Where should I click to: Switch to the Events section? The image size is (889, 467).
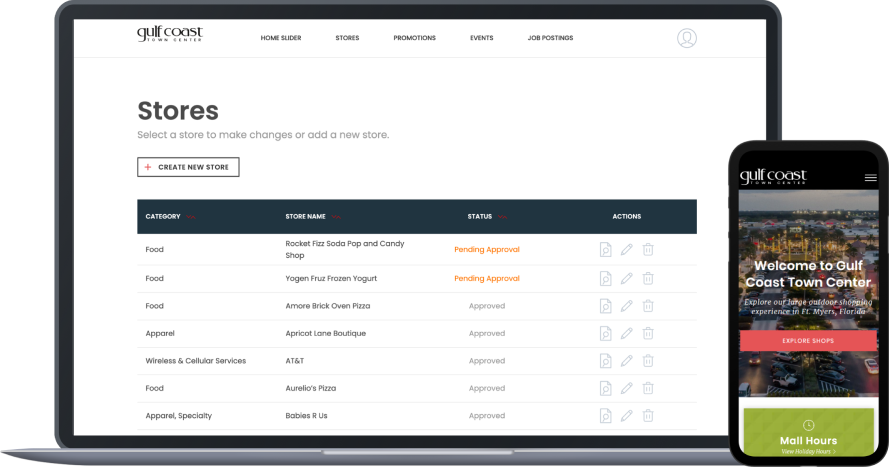[x=481, y=38]
